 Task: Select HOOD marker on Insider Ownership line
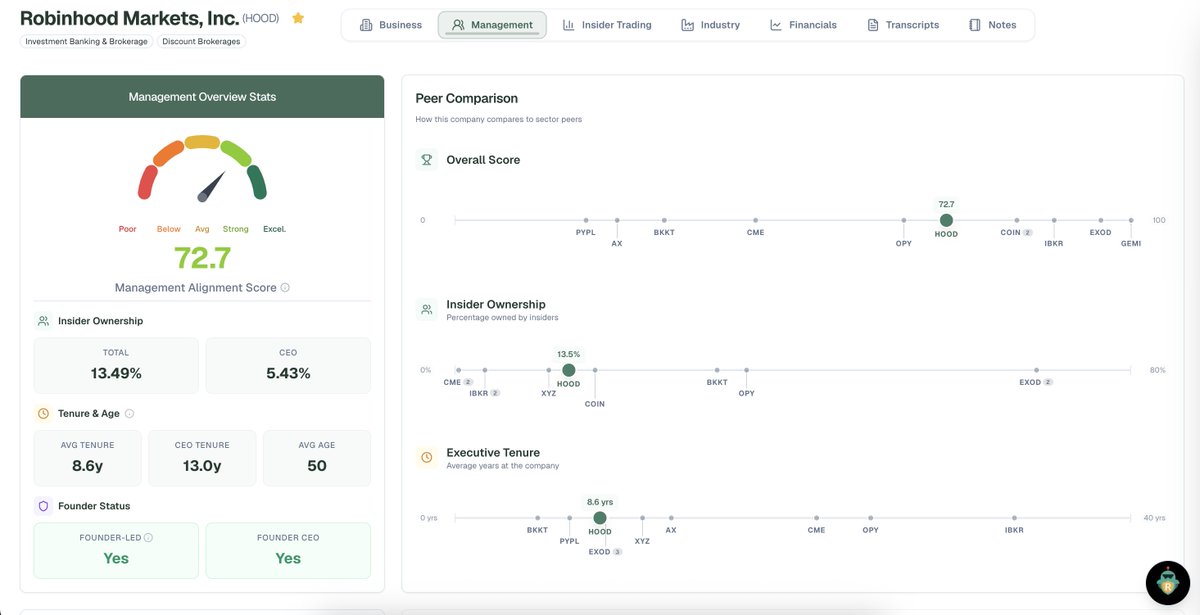[568, 370]
